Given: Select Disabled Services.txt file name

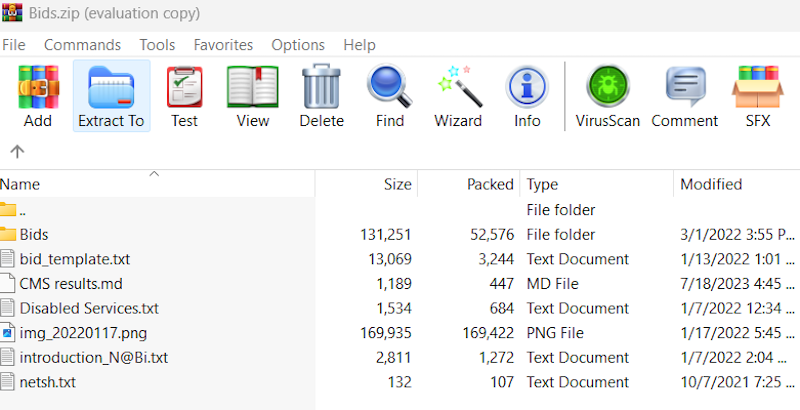Looking at the screenshot, I should click(x=89, y=308).
